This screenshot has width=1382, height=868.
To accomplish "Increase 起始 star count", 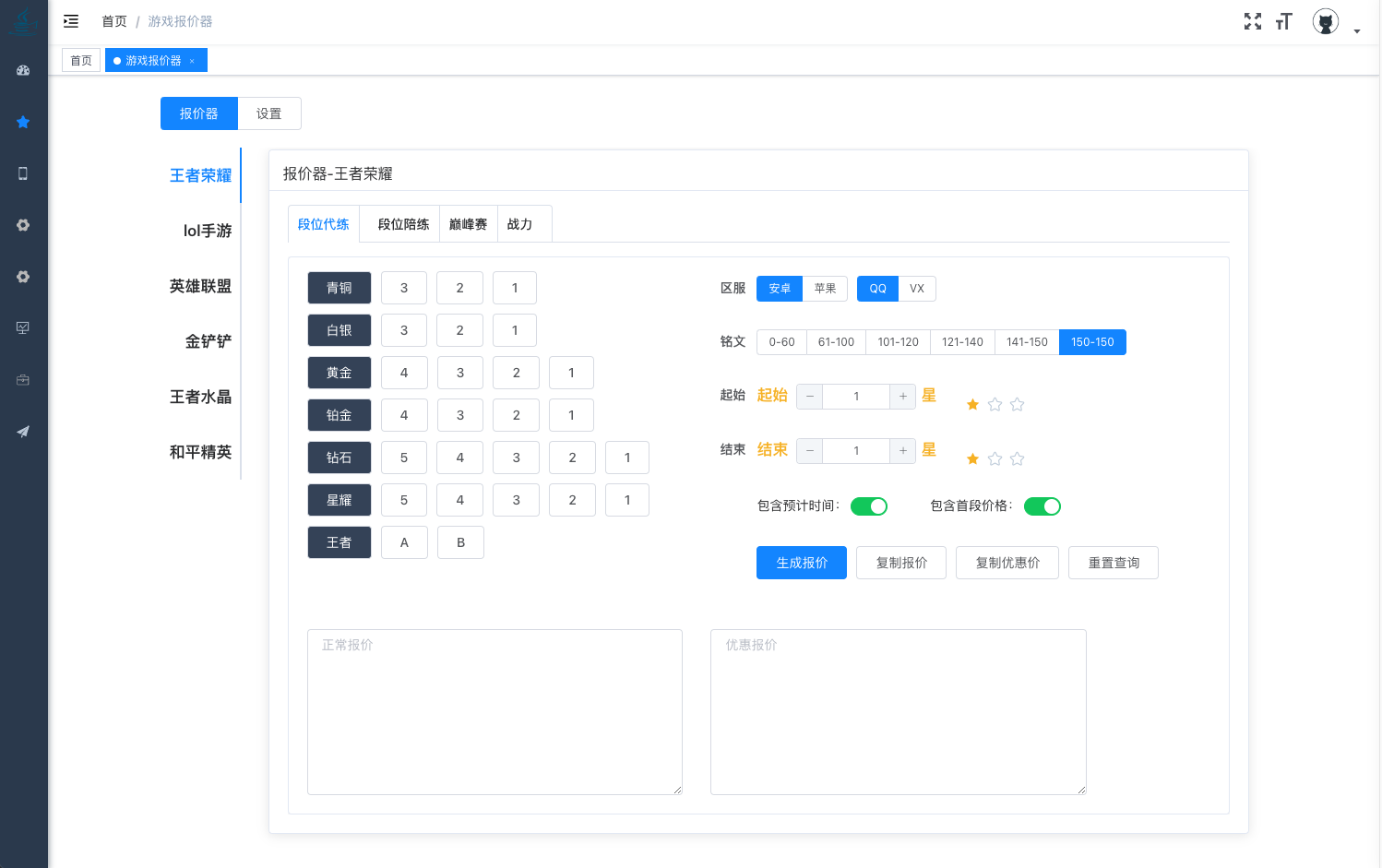I will (x=903, y=397).
